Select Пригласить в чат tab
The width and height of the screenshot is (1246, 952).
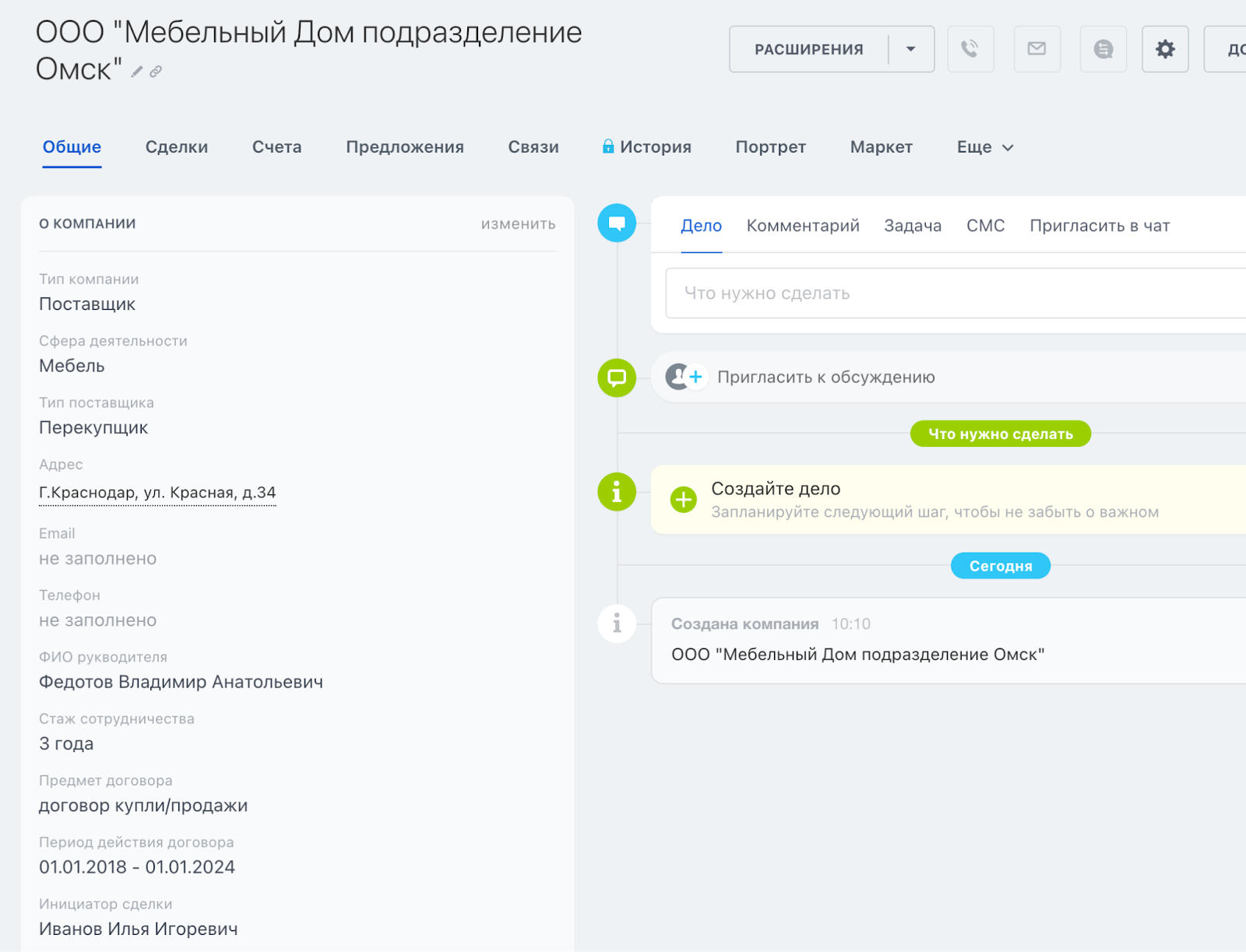click(1100, 226)
